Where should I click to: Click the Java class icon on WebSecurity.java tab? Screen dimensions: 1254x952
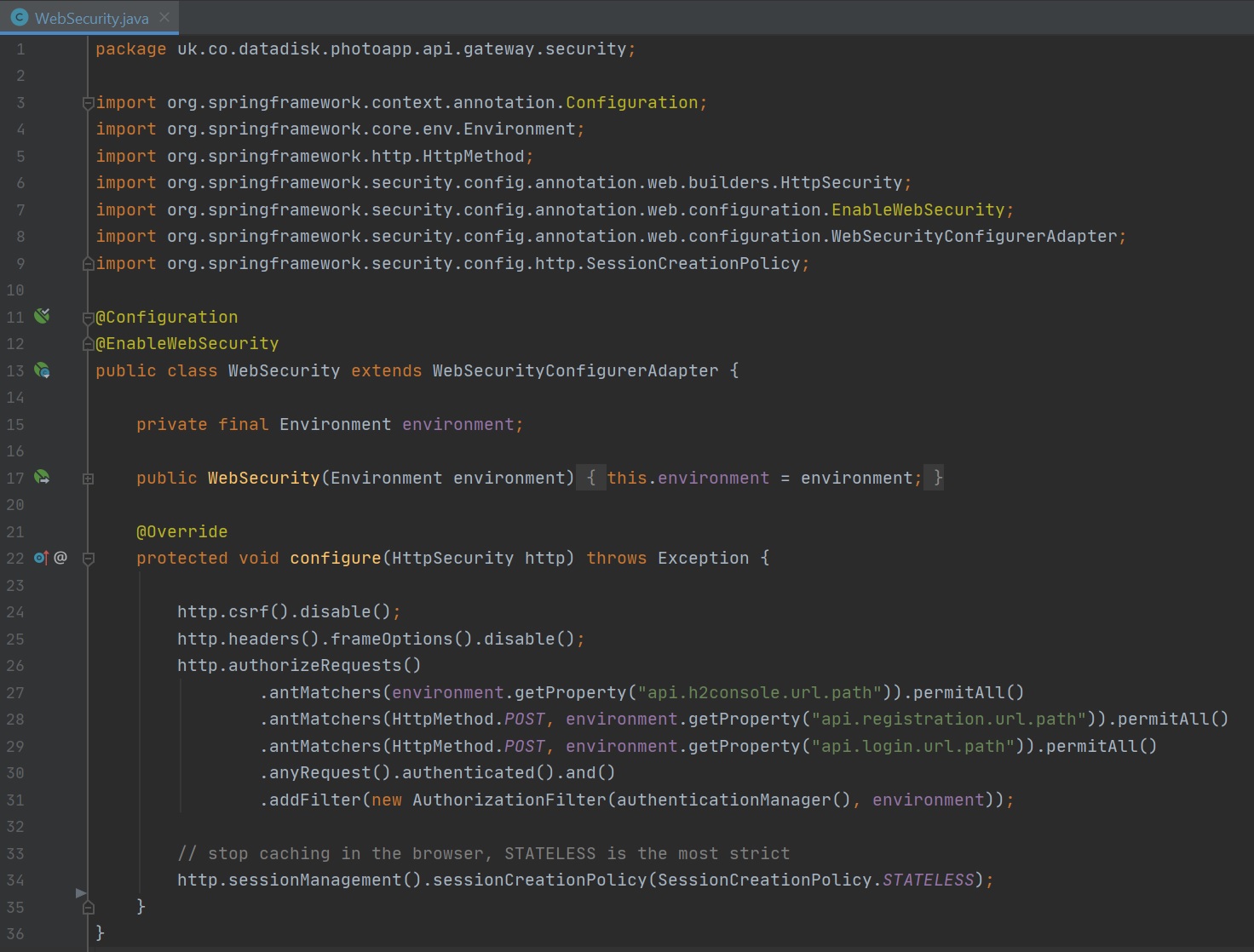[20, 17]
